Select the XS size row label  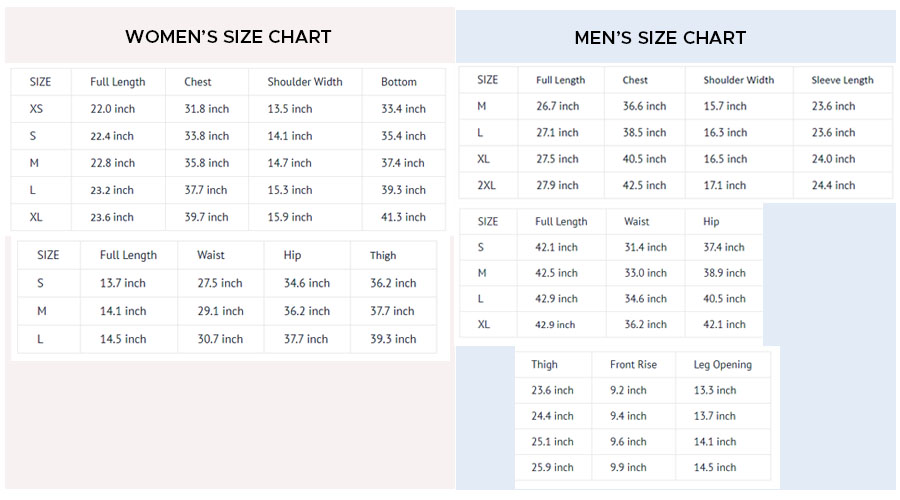point(37,109)
